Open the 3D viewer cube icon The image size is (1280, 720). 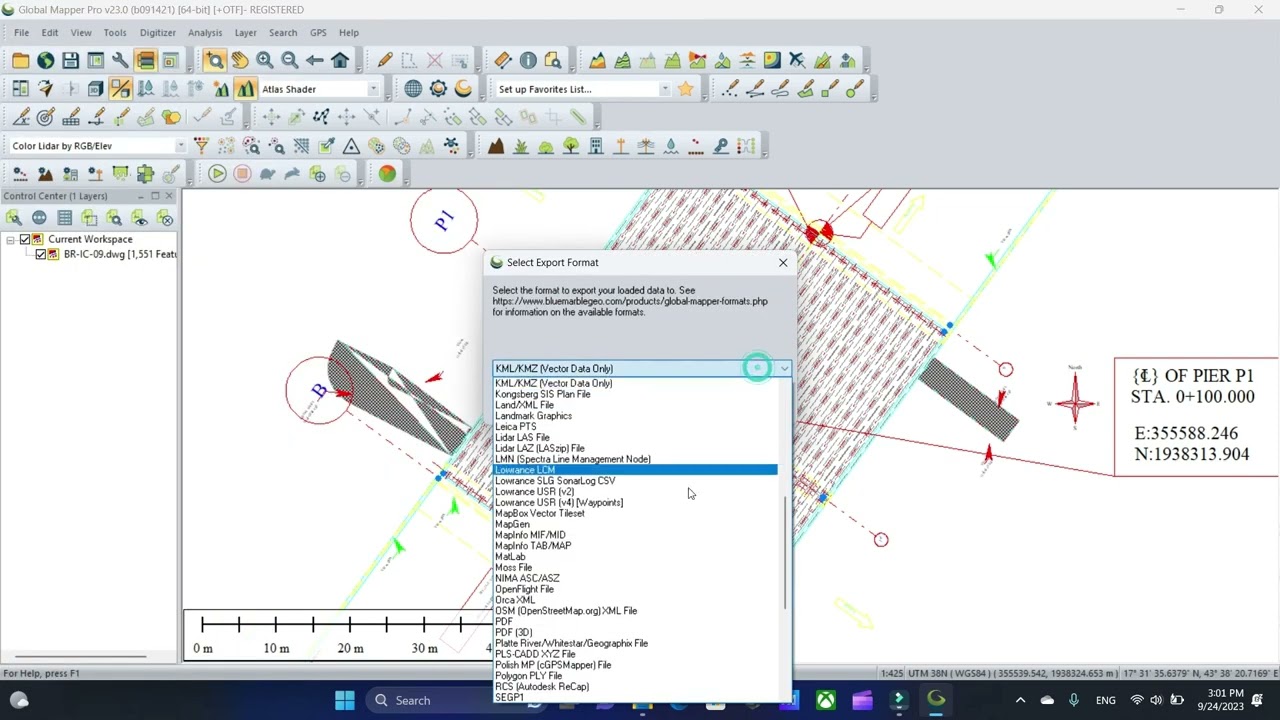coord(95,89)
